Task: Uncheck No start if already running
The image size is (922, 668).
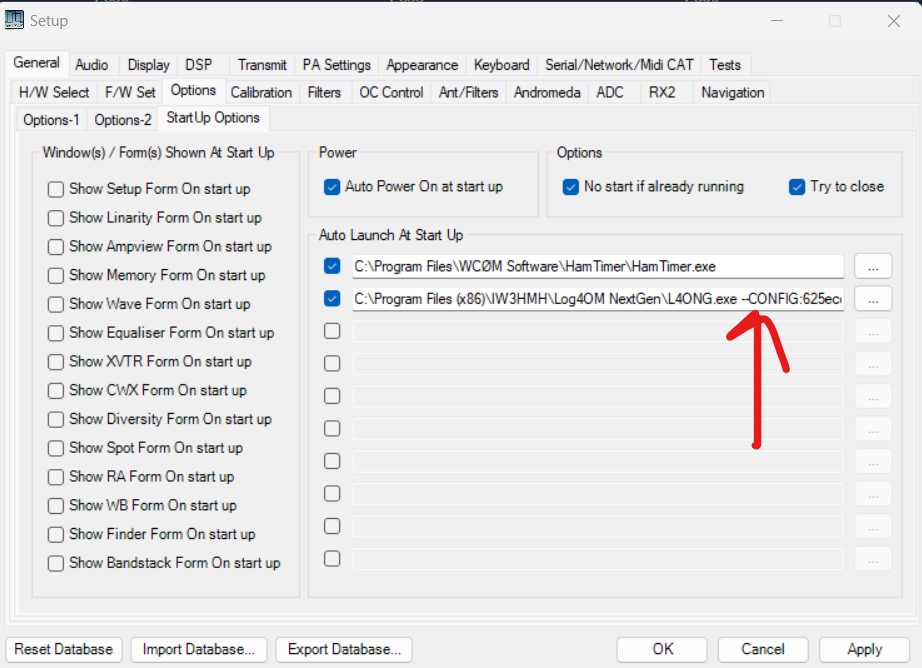Action: (571, 187)
